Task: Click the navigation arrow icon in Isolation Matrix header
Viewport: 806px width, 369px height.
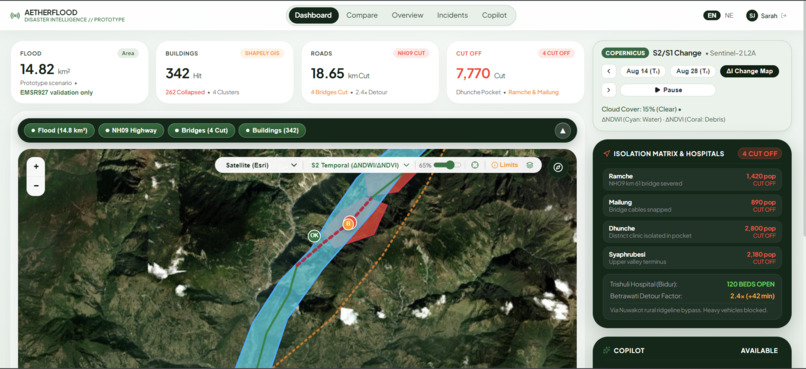Action: coord(607,154)
